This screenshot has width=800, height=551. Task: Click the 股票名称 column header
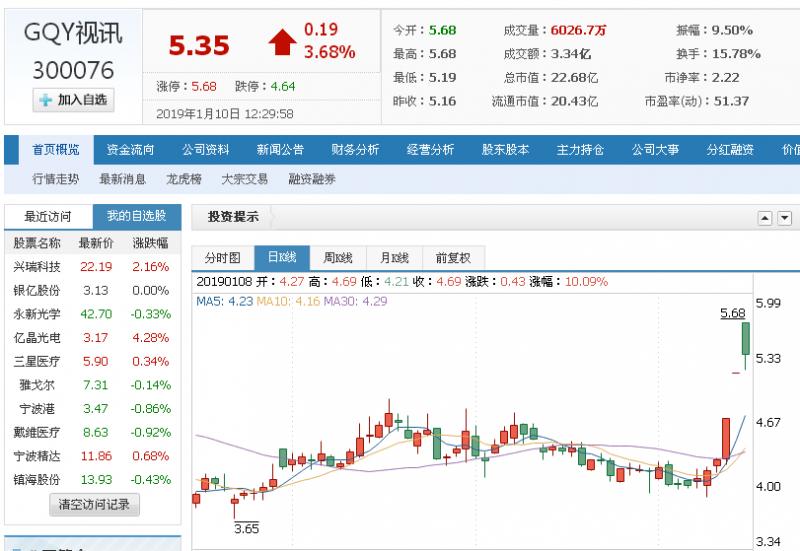(x=37, y=243)
